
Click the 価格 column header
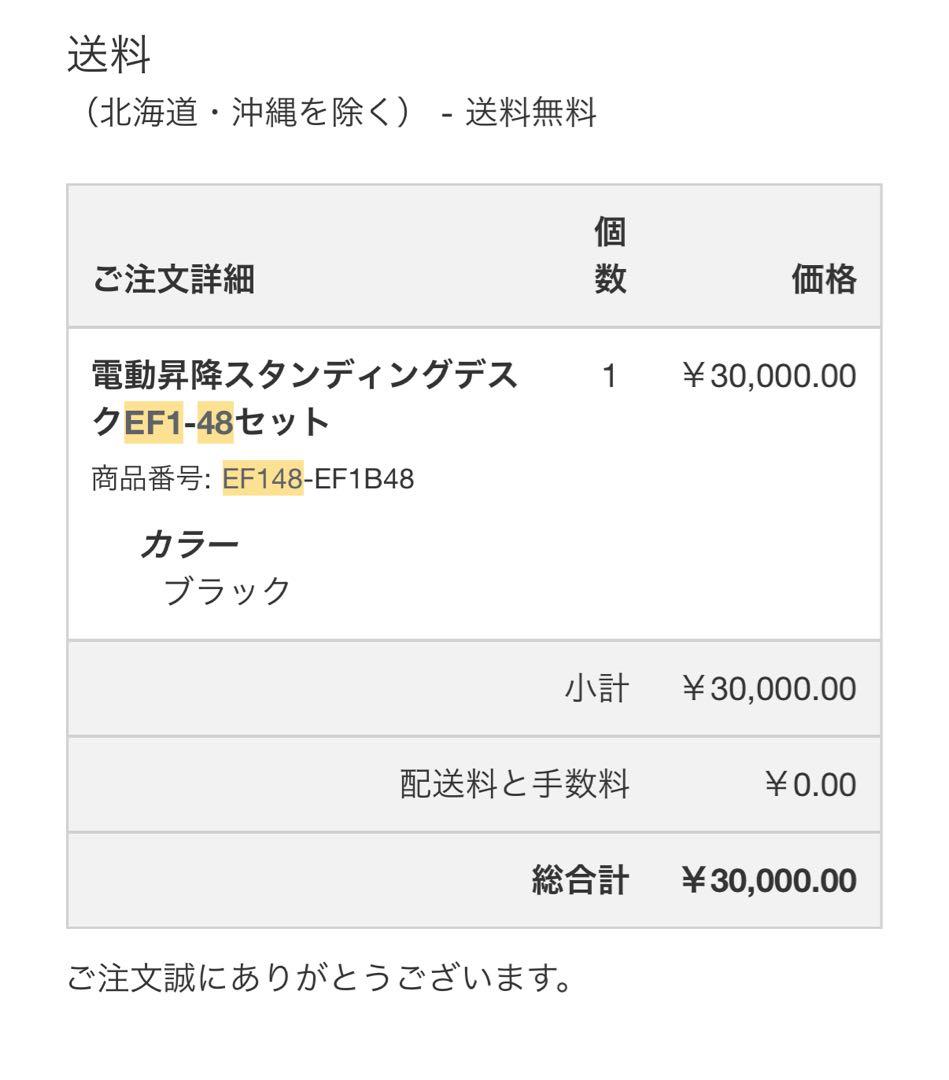click(823, 282)
